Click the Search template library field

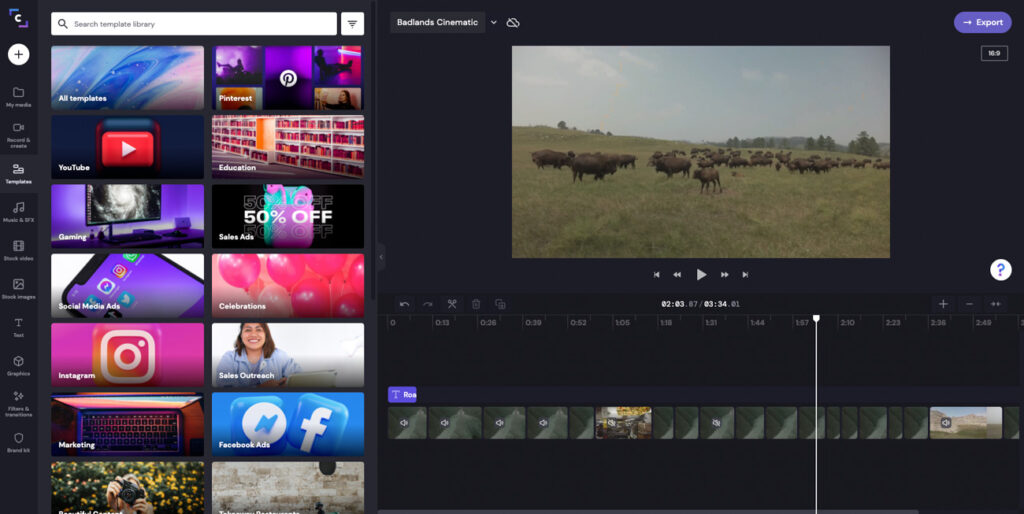(x=194, y=24)
